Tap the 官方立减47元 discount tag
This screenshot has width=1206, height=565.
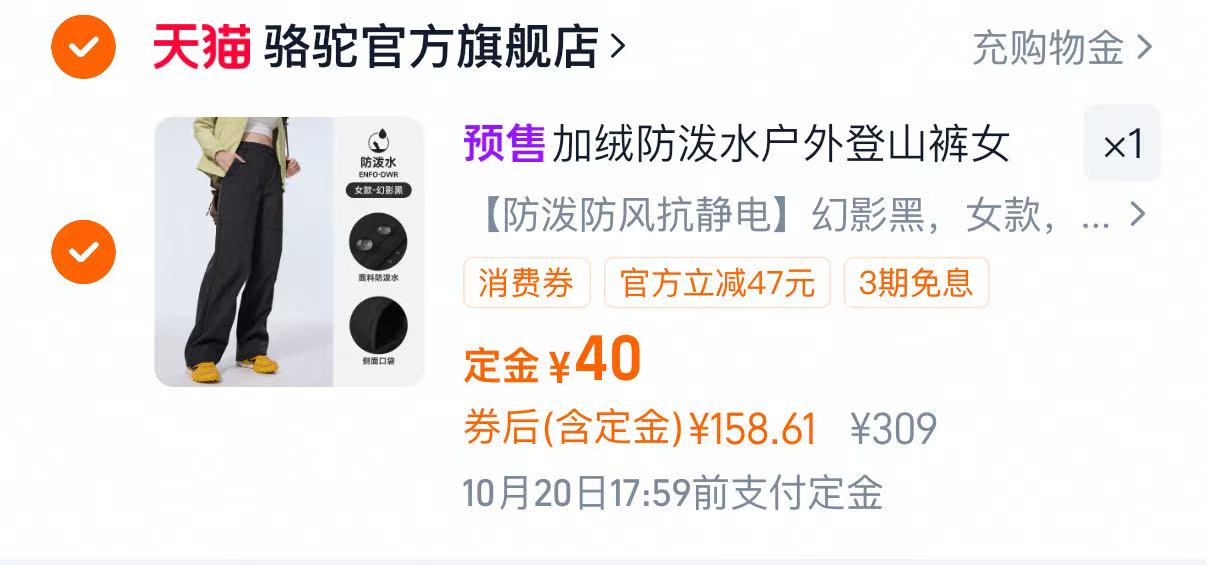pos(717,283)
